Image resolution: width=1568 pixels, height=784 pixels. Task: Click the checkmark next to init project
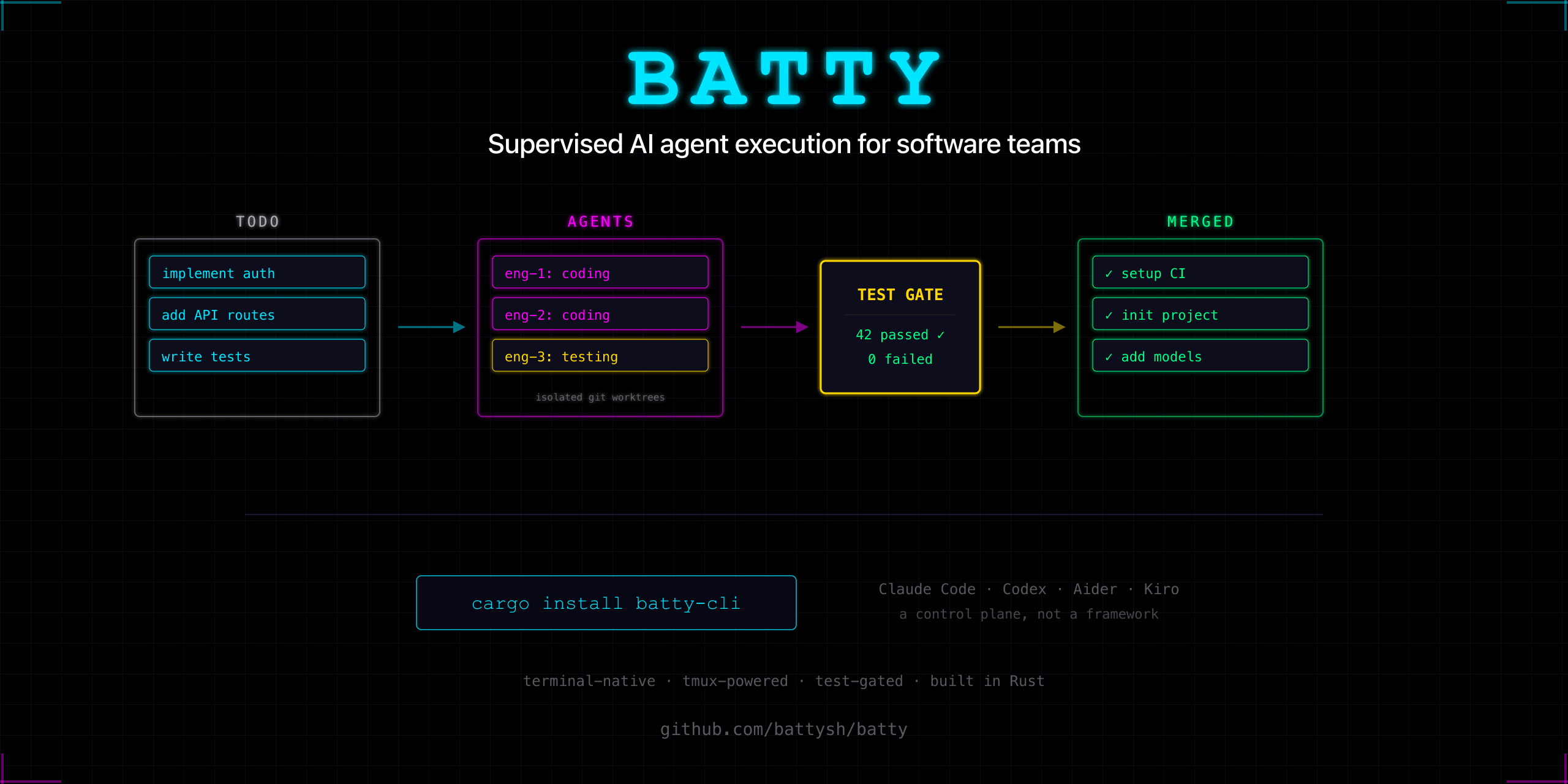[x=1110, y=314]
